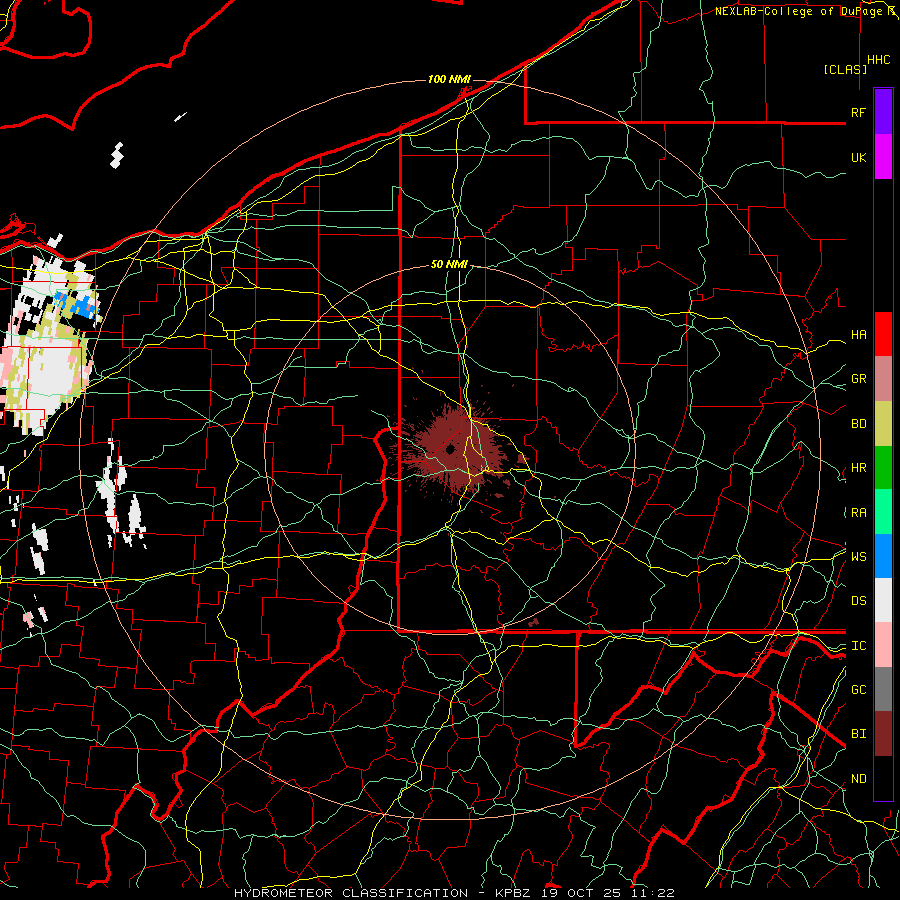
Task: Click the GC legend label
Action: [858, 690]
